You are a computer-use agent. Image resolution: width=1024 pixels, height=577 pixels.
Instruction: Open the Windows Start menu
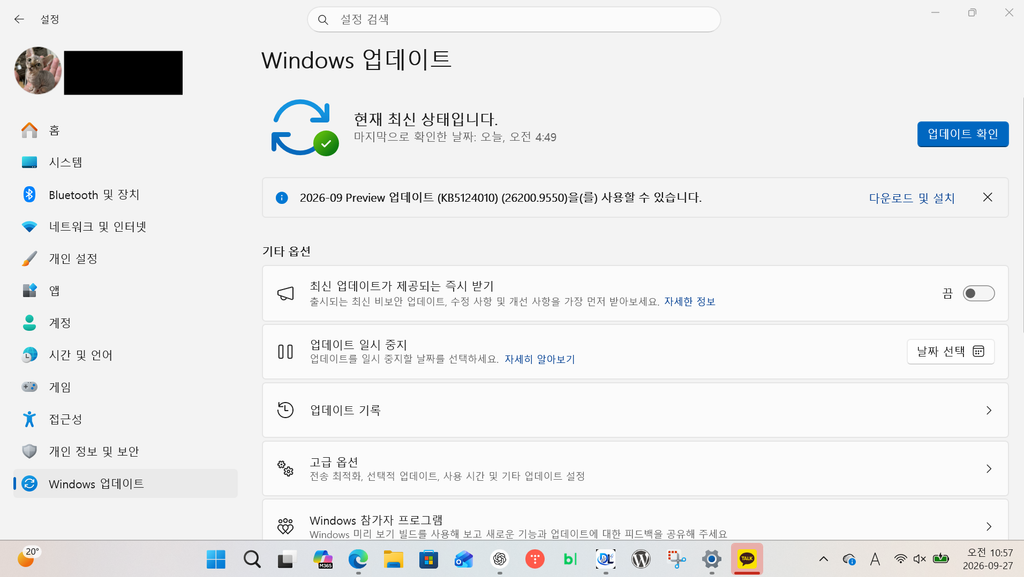(216, 559)
